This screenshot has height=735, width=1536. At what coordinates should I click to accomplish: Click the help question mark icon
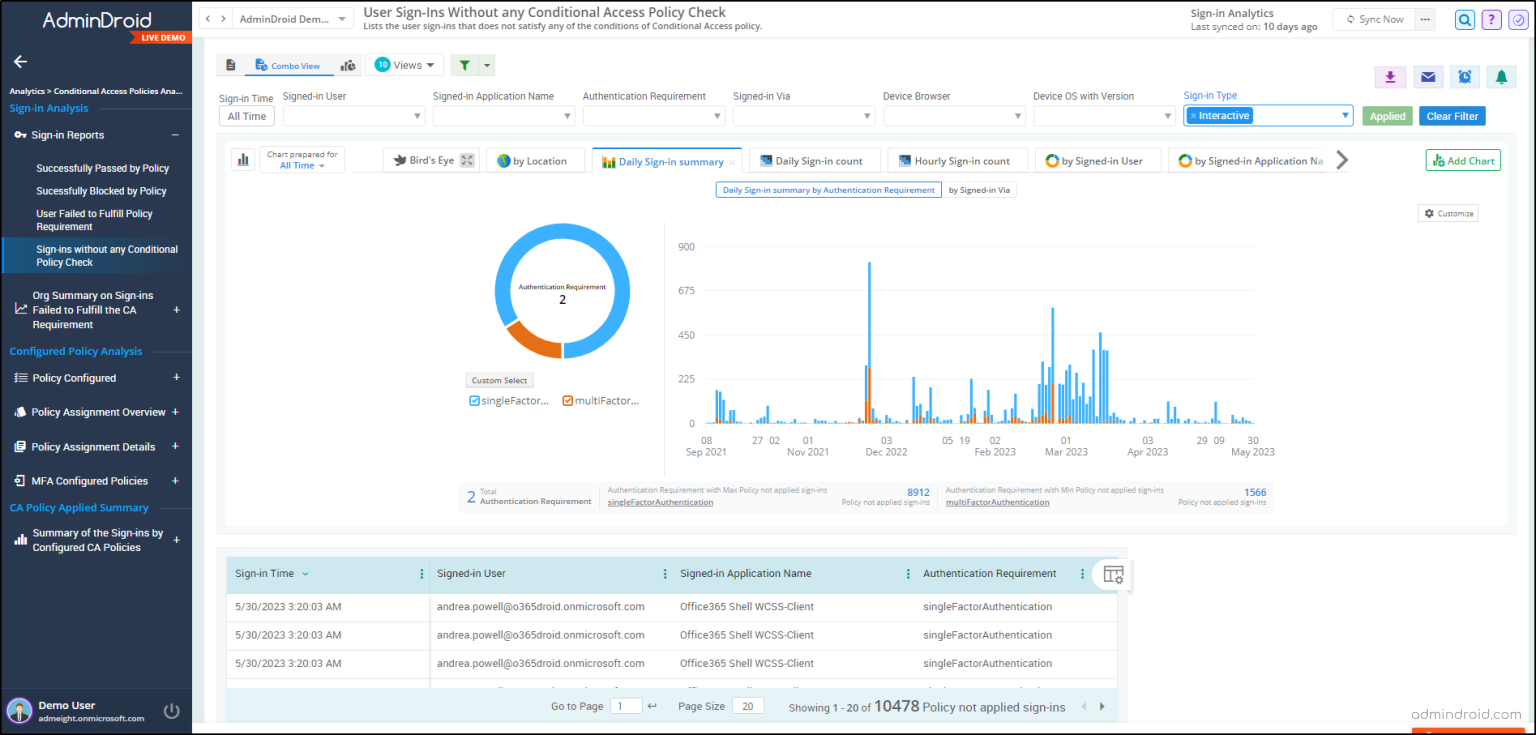pyautogui.click(x=1489, y=19)
